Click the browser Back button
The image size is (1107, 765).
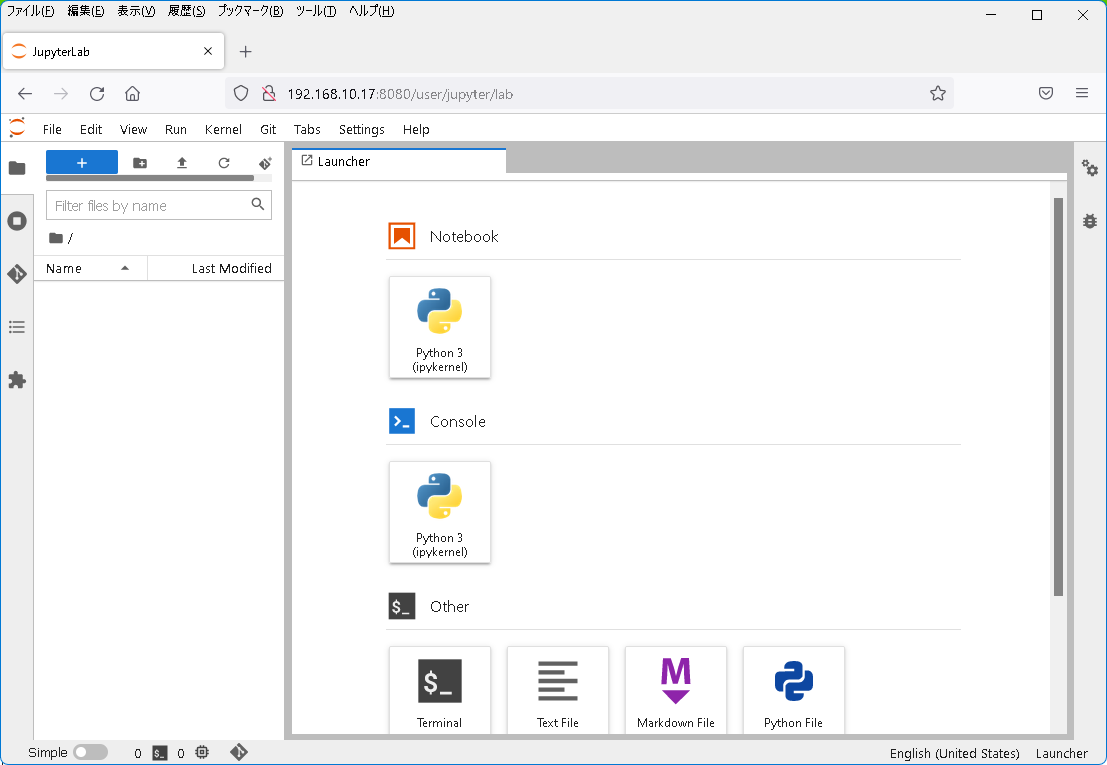point(25,94)
